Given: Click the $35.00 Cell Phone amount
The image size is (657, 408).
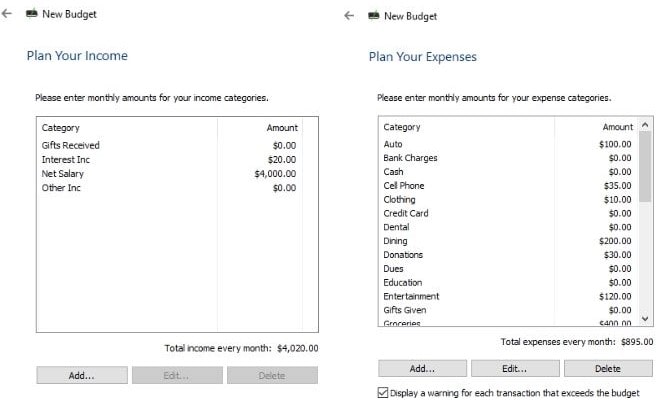Looking at the screenshot, I should point(618,186).
